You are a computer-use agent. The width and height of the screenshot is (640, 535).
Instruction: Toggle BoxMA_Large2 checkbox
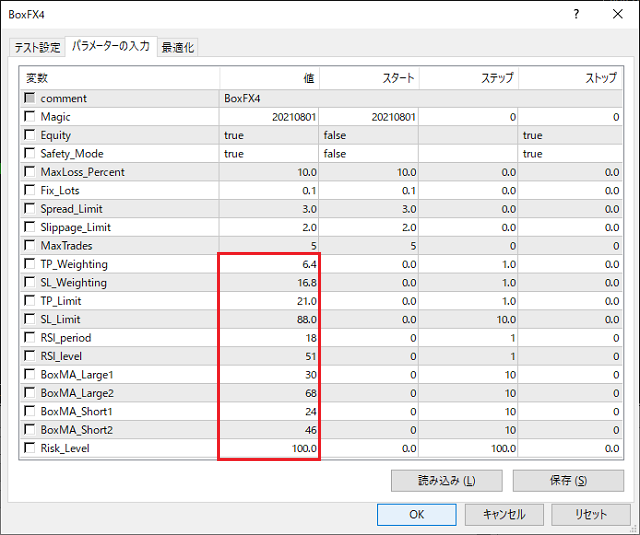pyautogui.click(x=29, y=393)
